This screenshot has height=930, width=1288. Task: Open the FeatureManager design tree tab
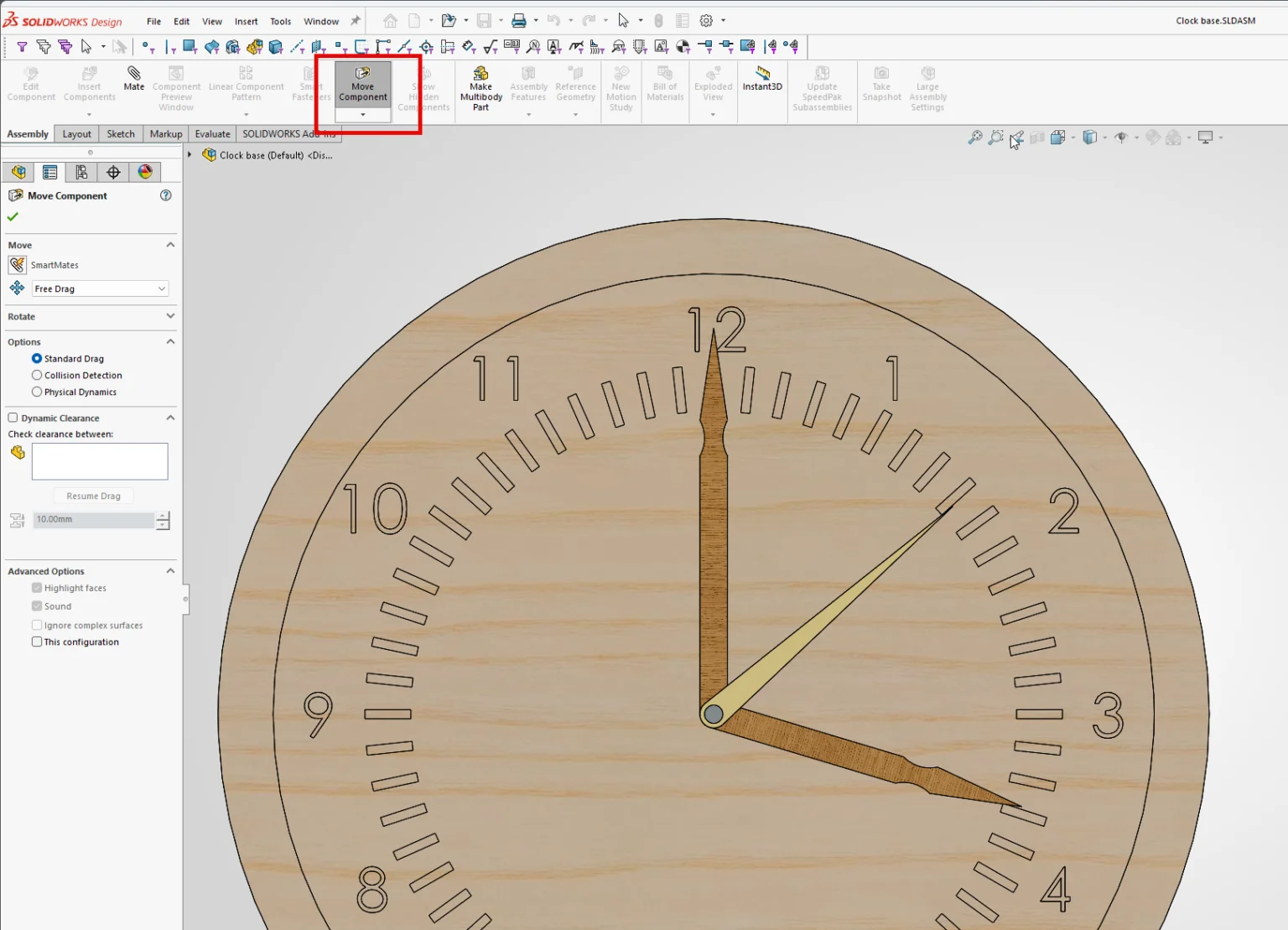[x=18, y=172]
